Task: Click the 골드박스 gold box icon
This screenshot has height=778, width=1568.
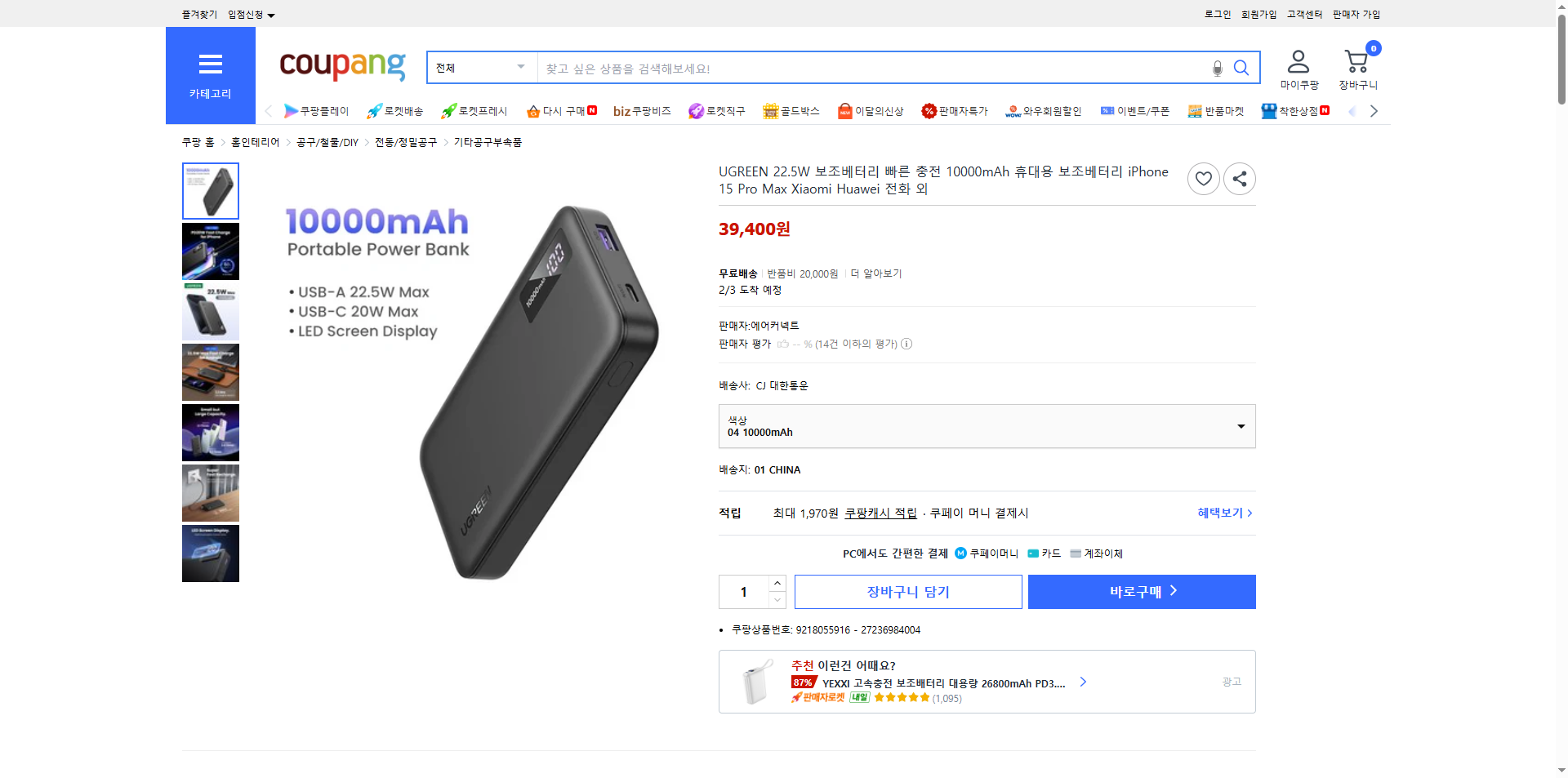Action: pyautogui.click(x=769, y=110)
